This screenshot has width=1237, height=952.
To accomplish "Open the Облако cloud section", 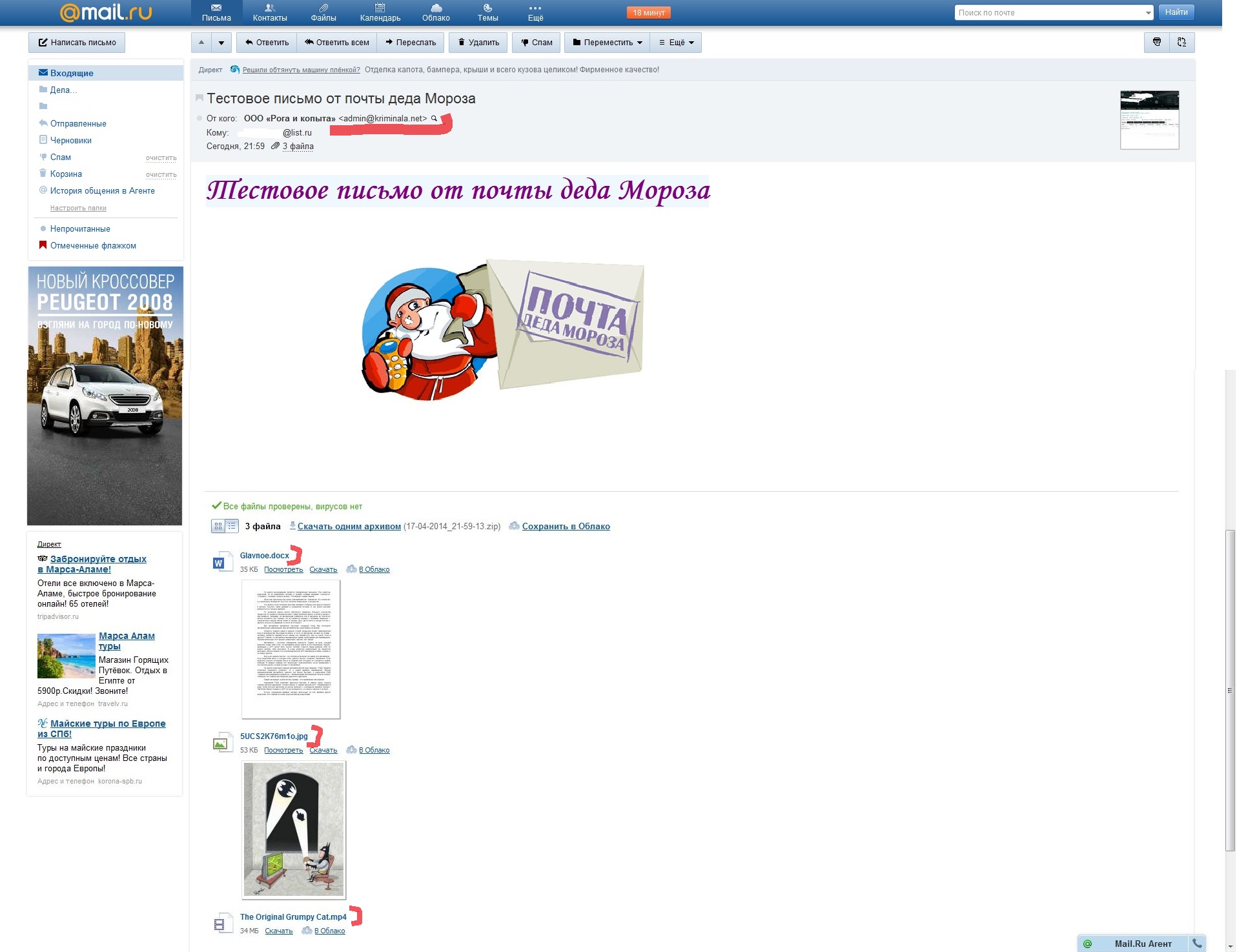I will (x=436, y=12).
